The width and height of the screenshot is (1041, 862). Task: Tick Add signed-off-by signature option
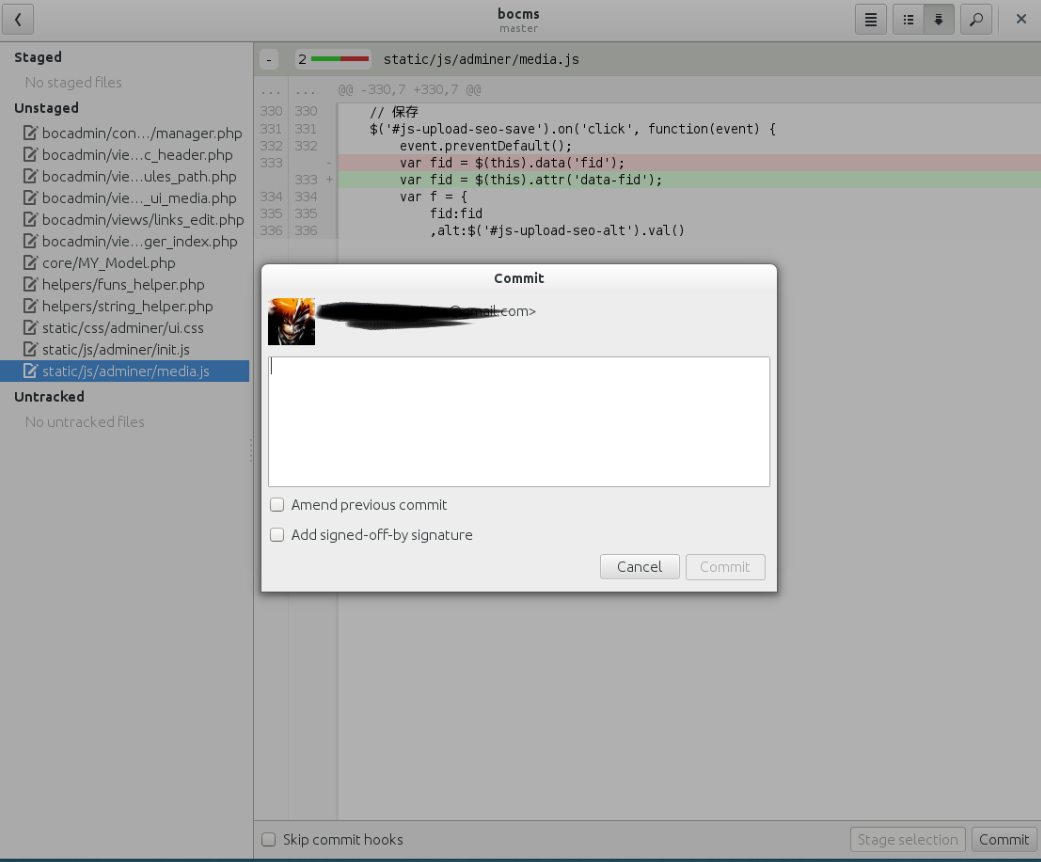[x=277, y=535]
